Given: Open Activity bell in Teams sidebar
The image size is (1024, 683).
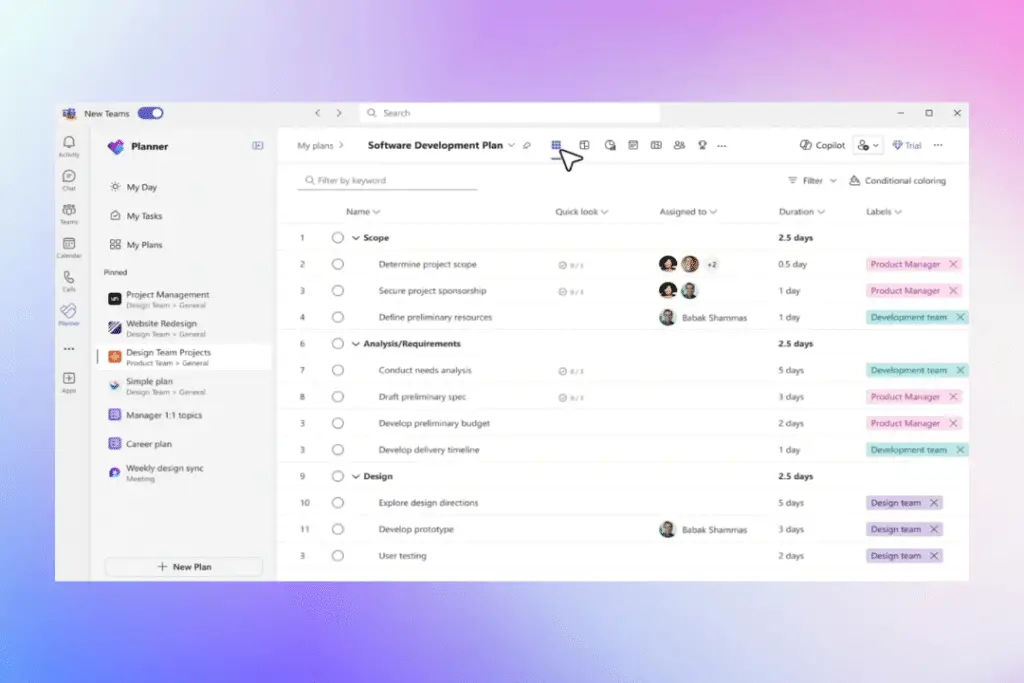Looking at the screenshot, I should 69,145.
